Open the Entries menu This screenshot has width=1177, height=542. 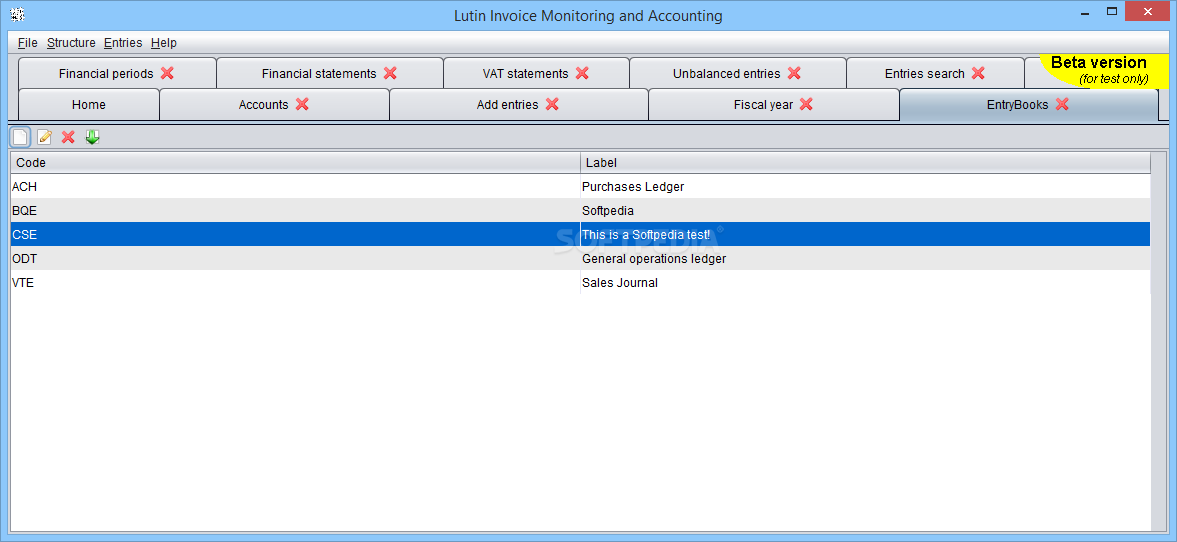[123, 43]
